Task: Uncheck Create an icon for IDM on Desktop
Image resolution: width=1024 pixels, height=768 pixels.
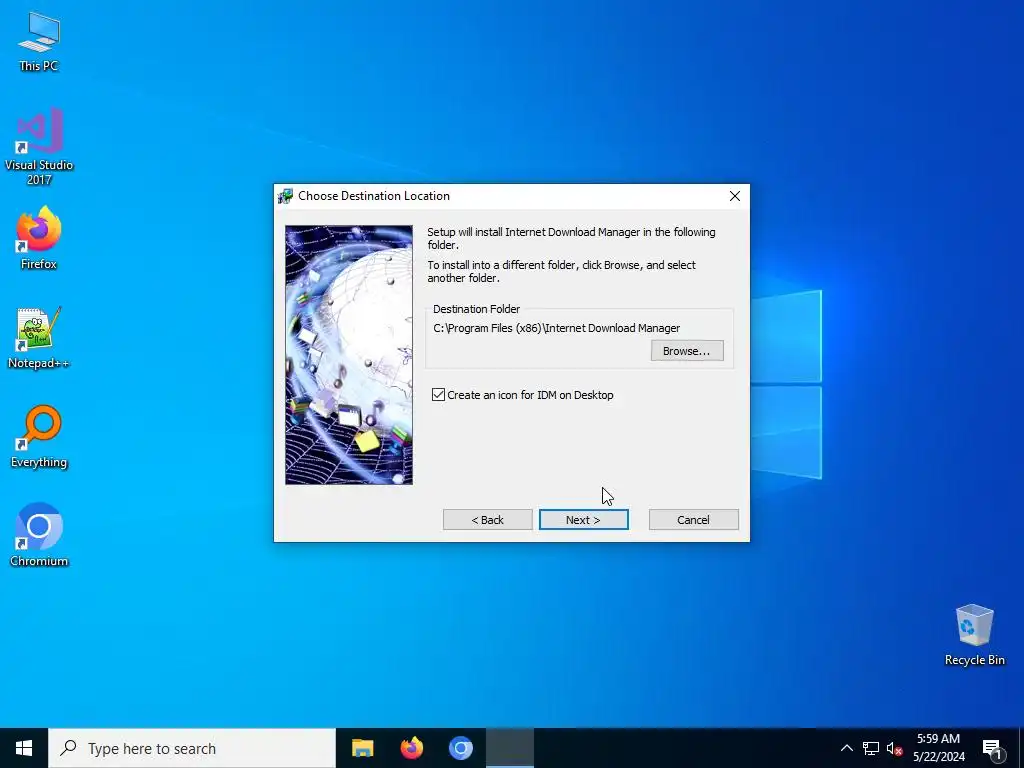Action: pos(438,394)
